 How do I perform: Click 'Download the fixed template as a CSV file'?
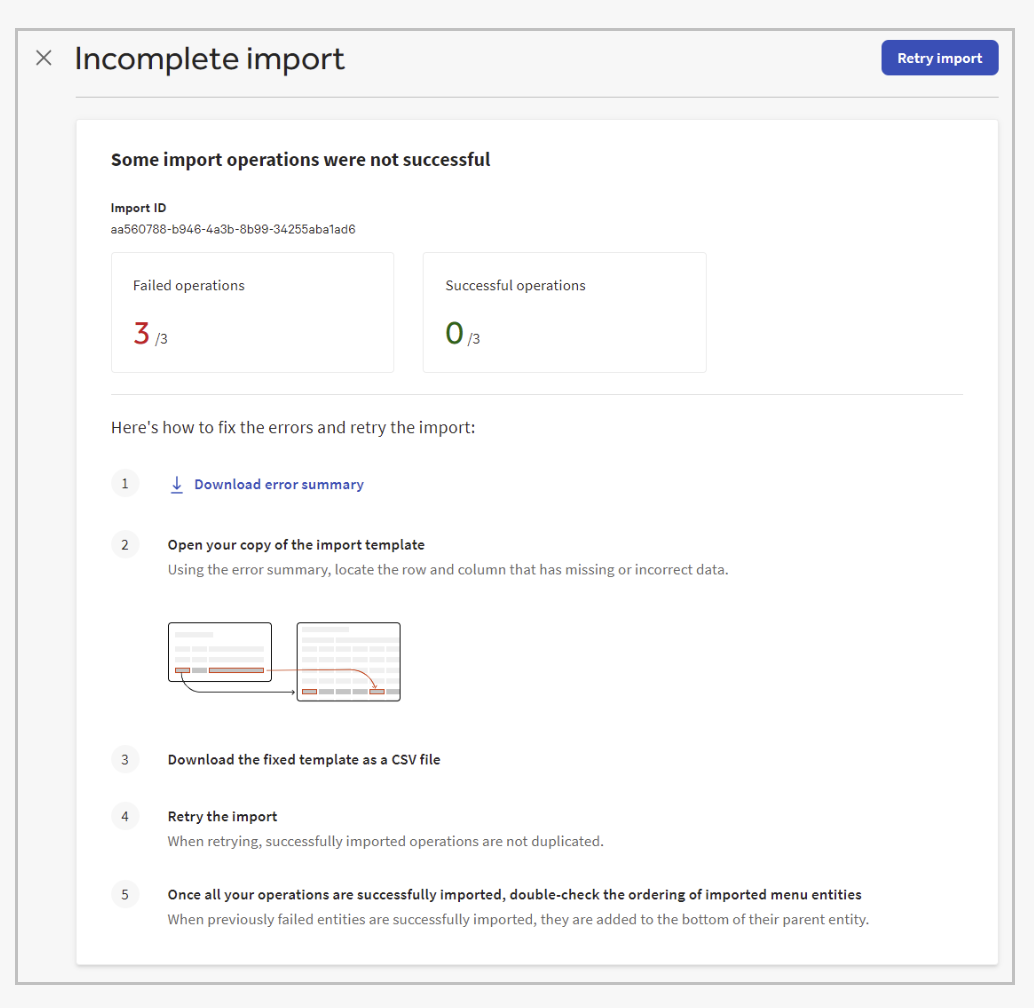coord(304,760)
